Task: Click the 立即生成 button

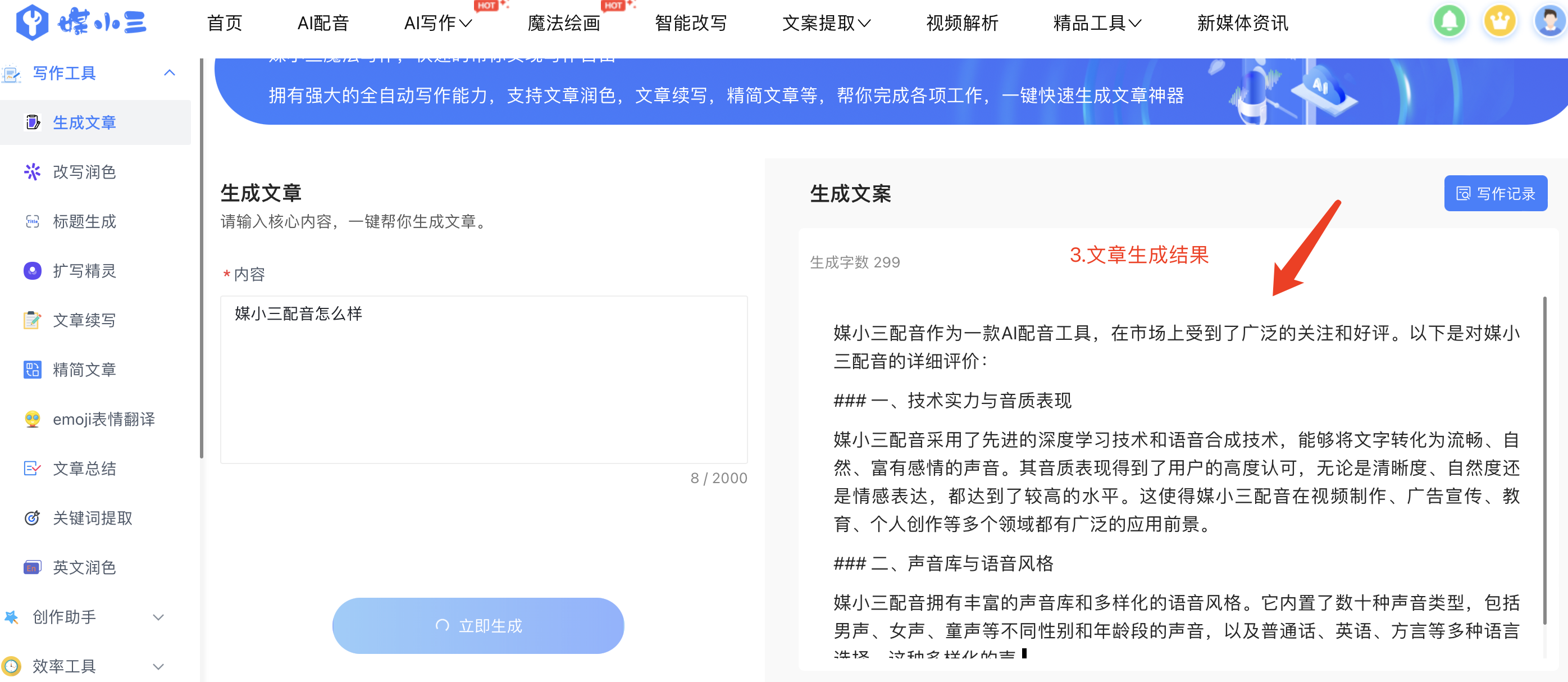Action: tap(478, 625)
